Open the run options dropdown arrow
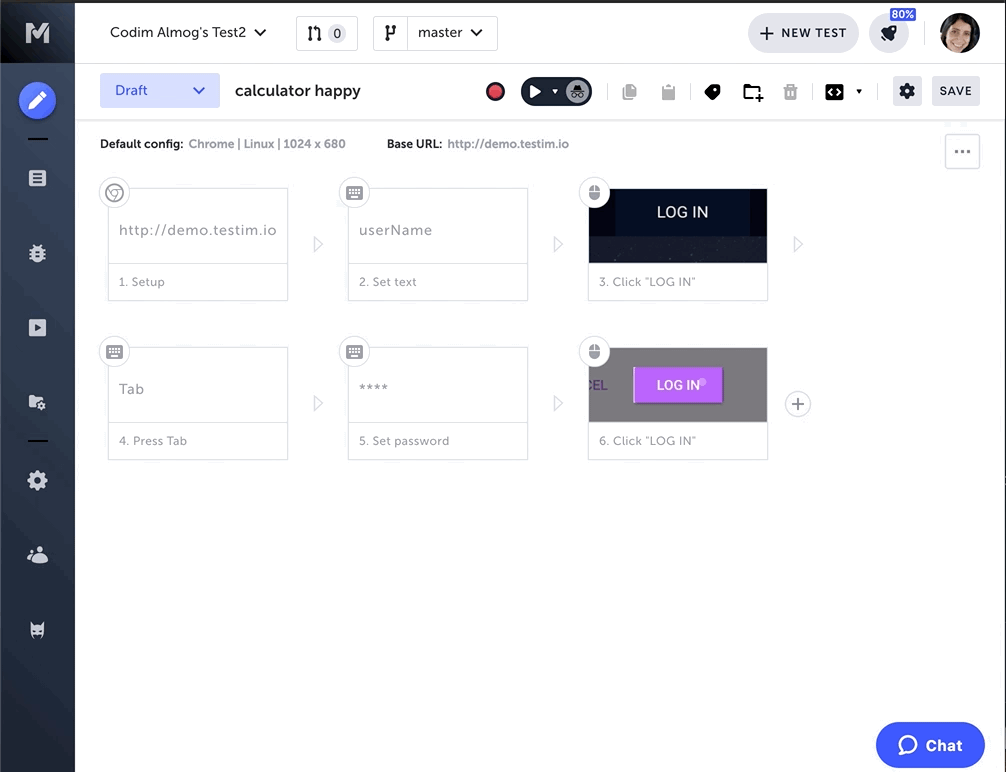The width and height of the screenshot is (1006, 772). pyautogui.click(x=555, y=91)
